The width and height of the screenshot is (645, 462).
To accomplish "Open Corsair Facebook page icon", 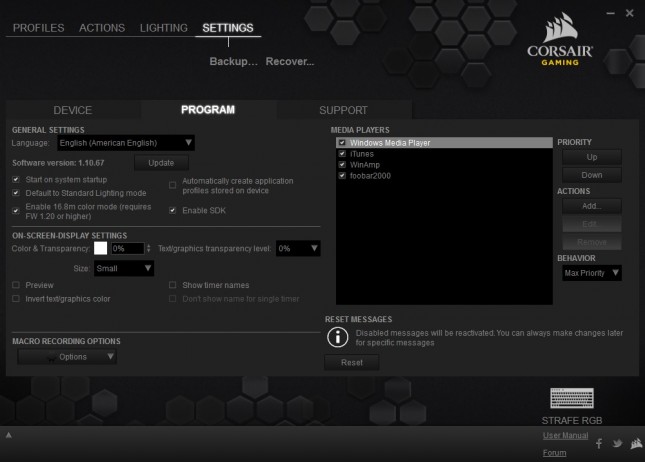I will (x=599, y=443).
